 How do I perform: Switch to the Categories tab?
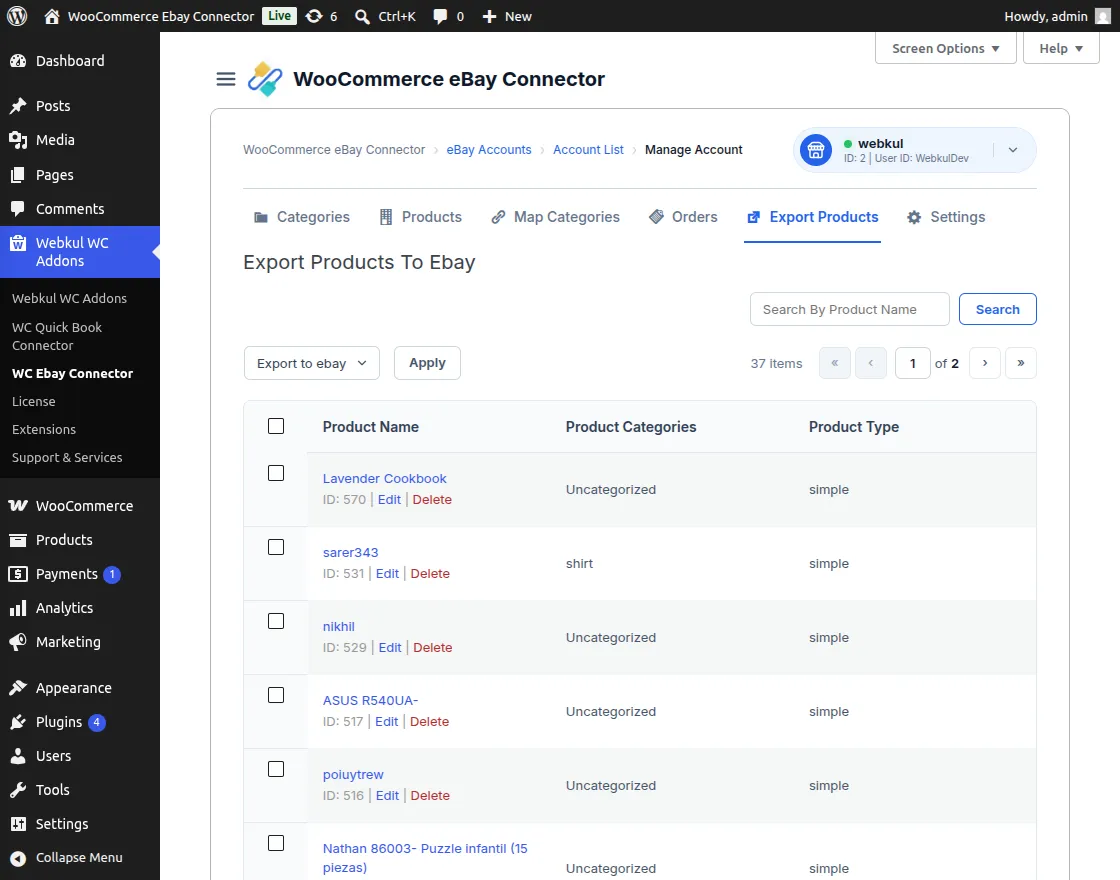coord(302,217)
